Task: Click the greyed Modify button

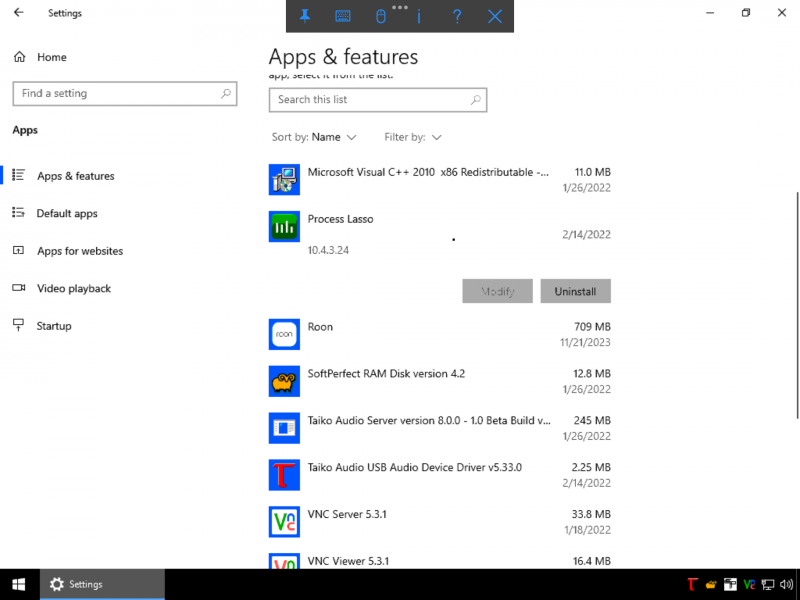Action: (x=497, y=291)
